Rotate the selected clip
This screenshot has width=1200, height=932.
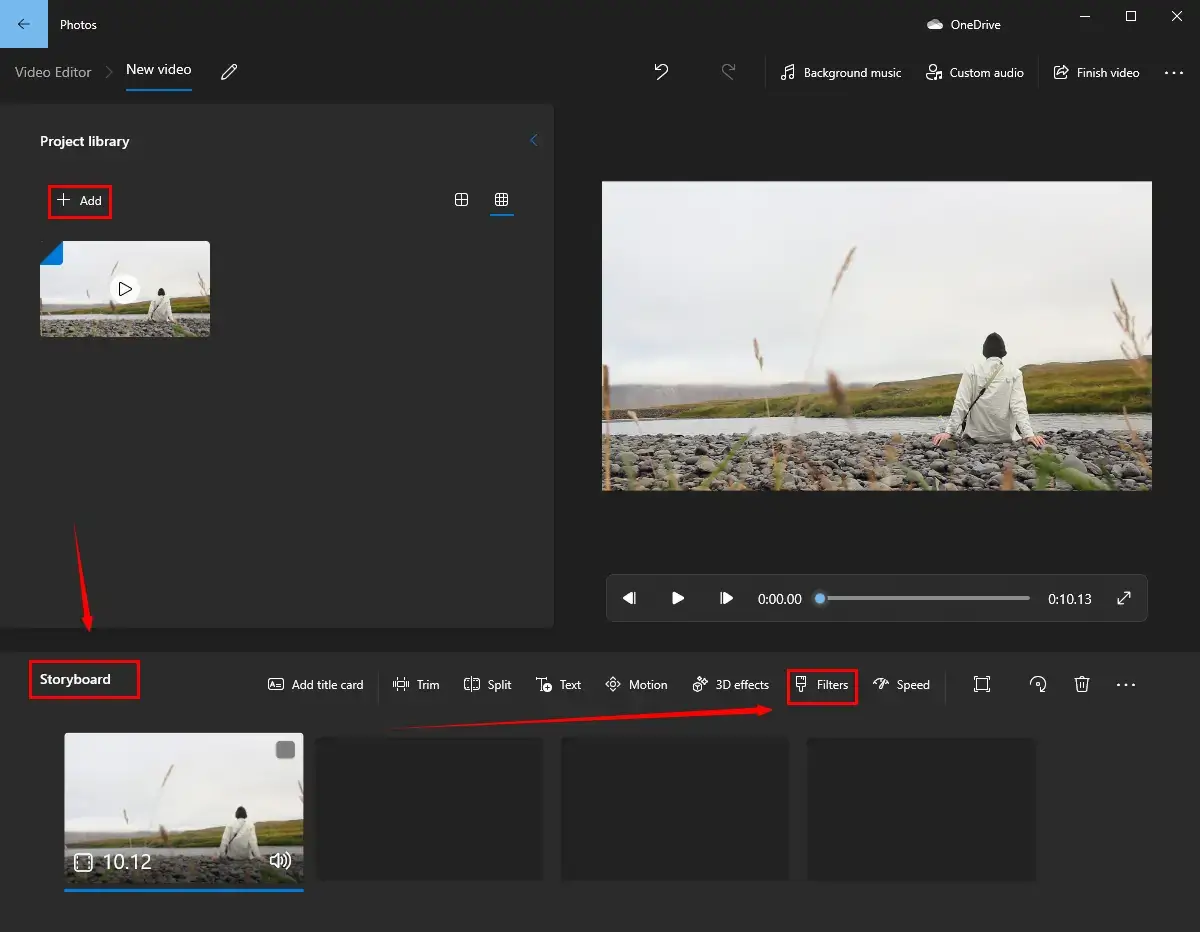click(1038, 685)
